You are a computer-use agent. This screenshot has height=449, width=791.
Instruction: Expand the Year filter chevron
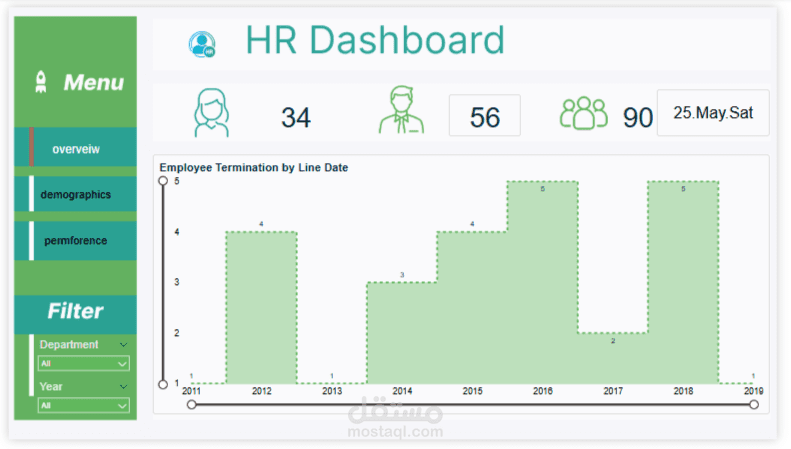click(123, 387)
